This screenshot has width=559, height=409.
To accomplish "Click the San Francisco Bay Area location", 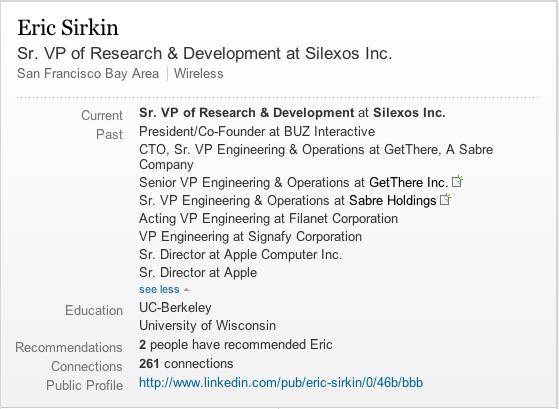I will [88, 73].
